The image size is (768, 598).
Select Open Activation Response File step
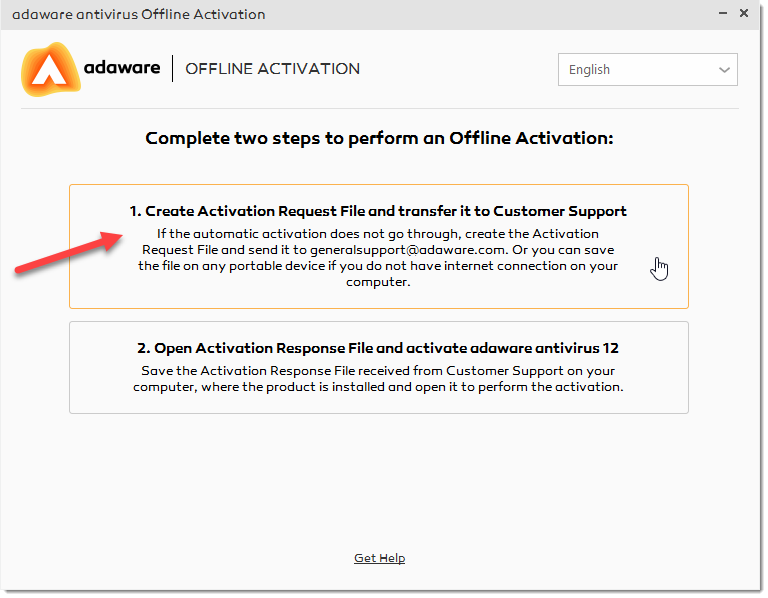click(x=379, y=367)
